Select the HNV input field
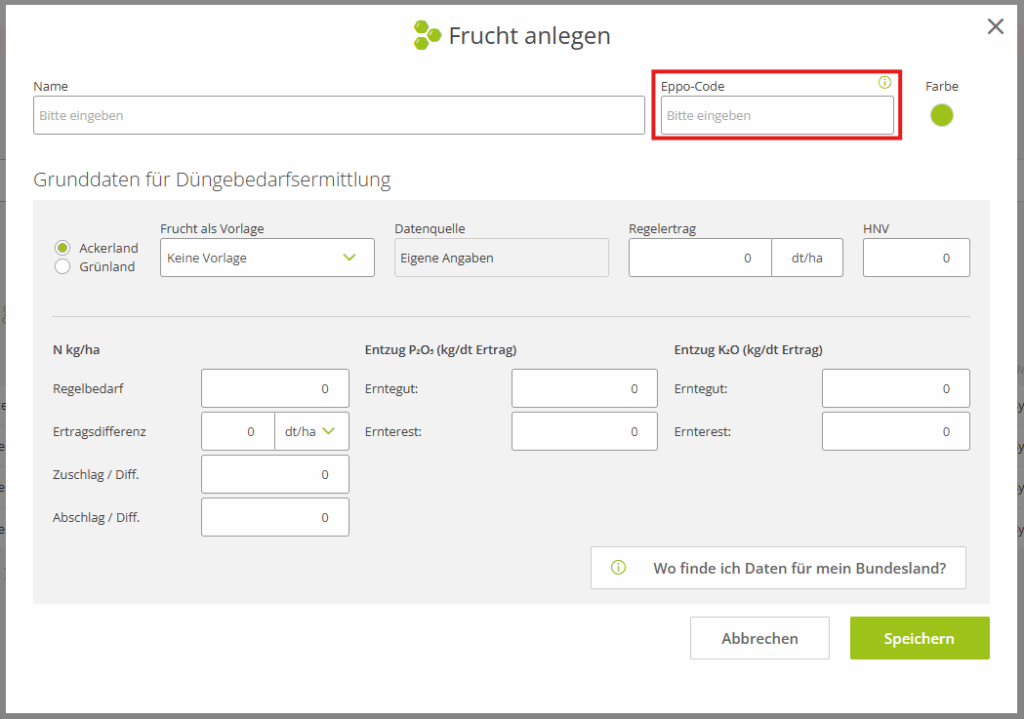This screenshot has width=1024, height=719. tap(915, 258)
